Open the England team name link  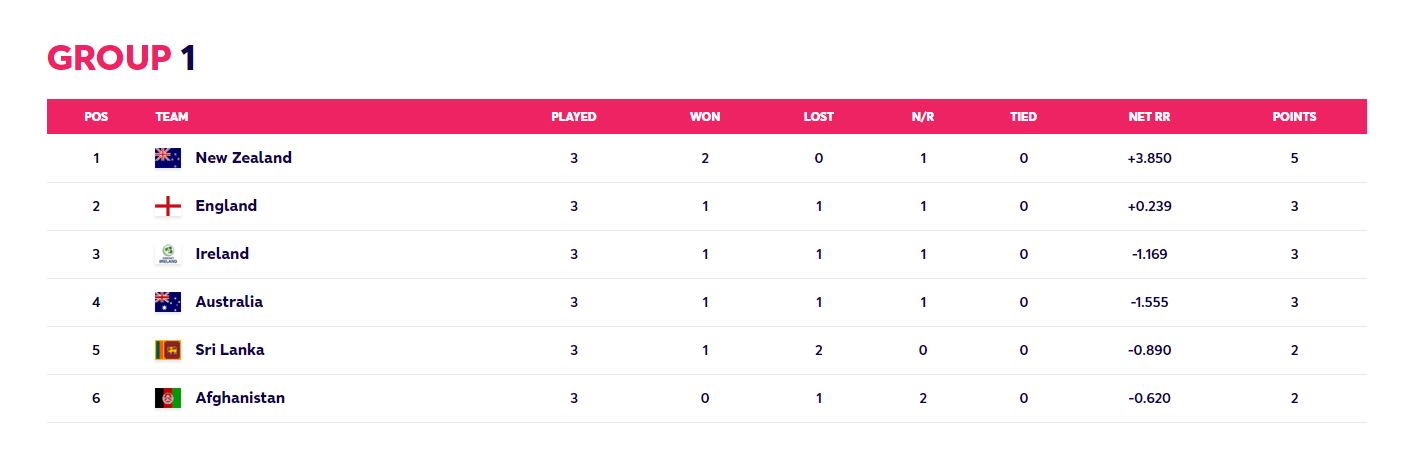[226, 206]
